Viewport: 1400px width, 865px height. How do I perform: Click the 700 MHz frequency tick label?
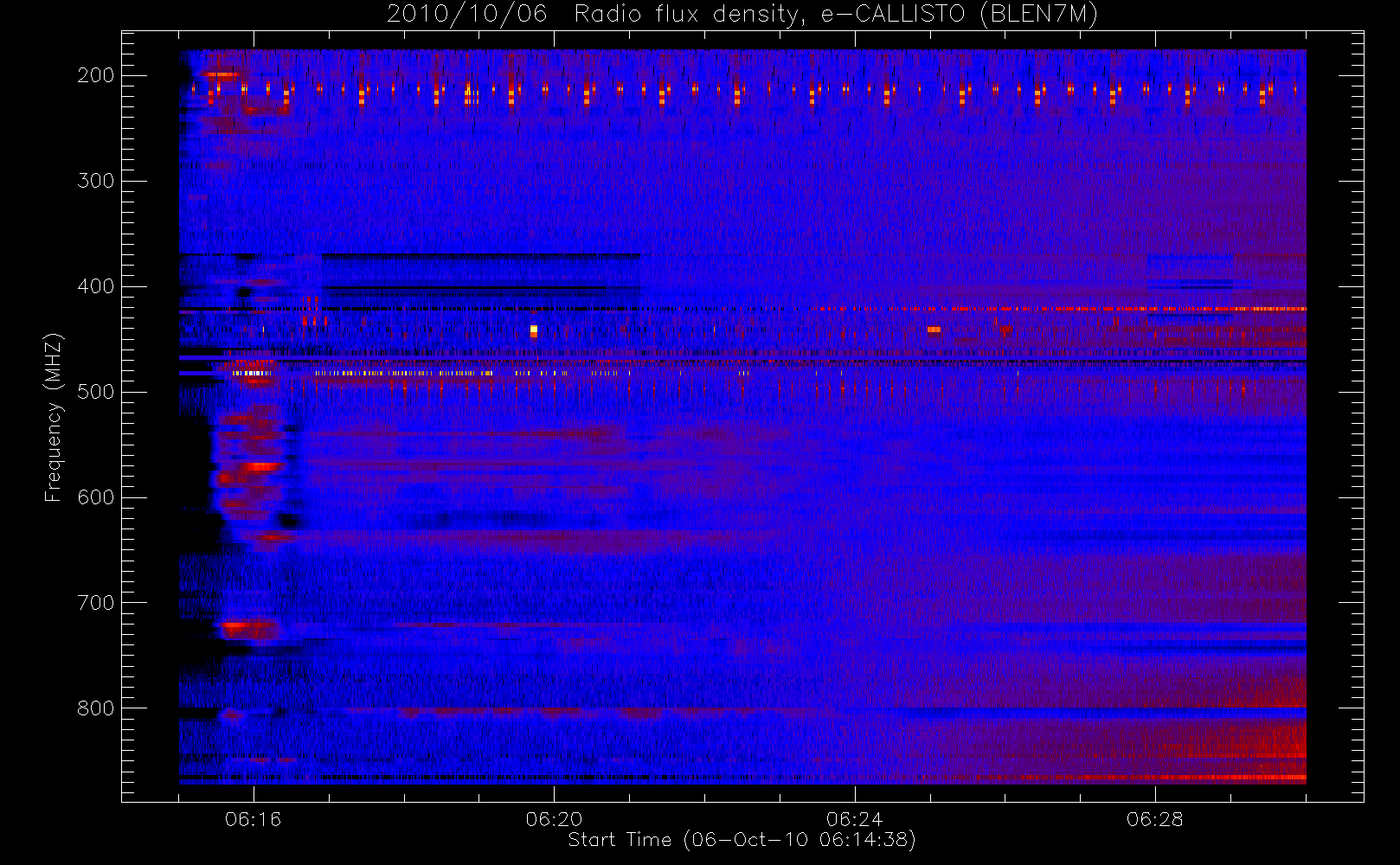pos(95,603)
